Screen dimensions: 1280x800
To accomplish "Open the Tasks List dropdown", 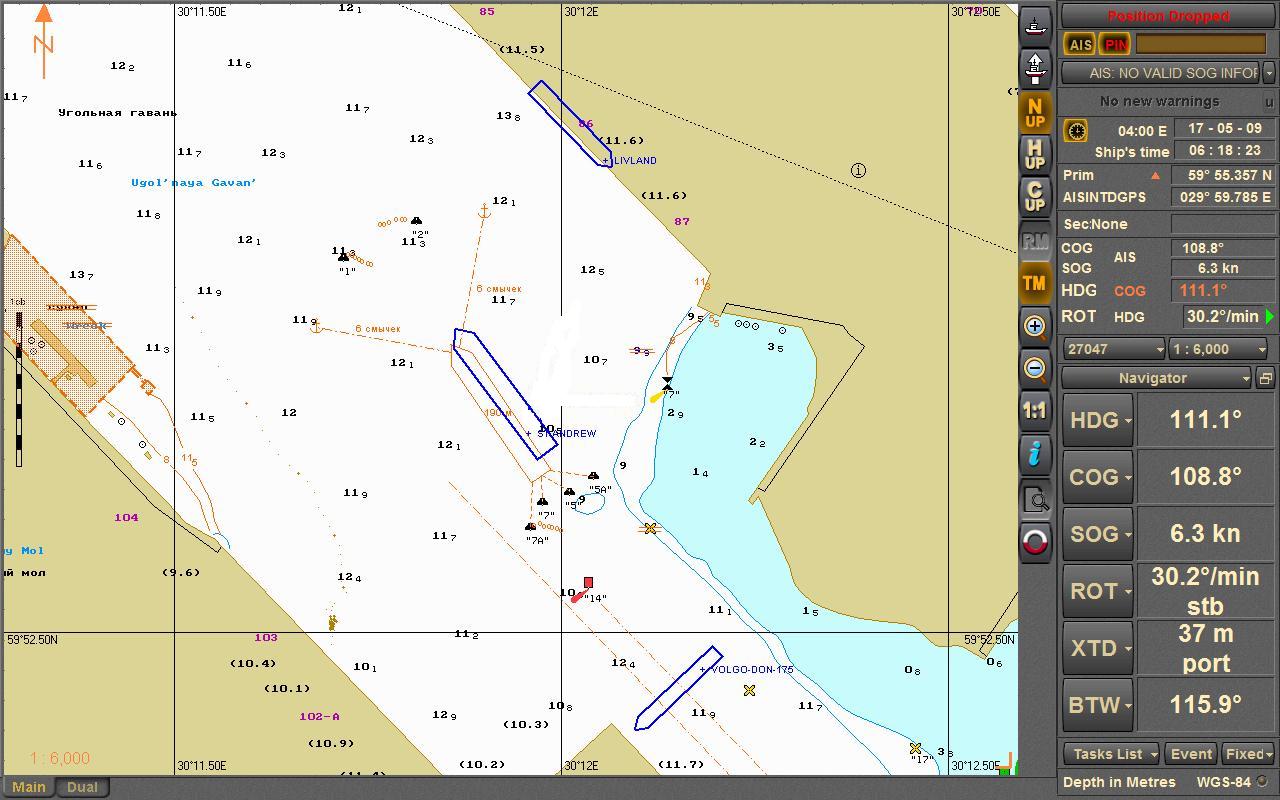I will tap(1110, 754).
